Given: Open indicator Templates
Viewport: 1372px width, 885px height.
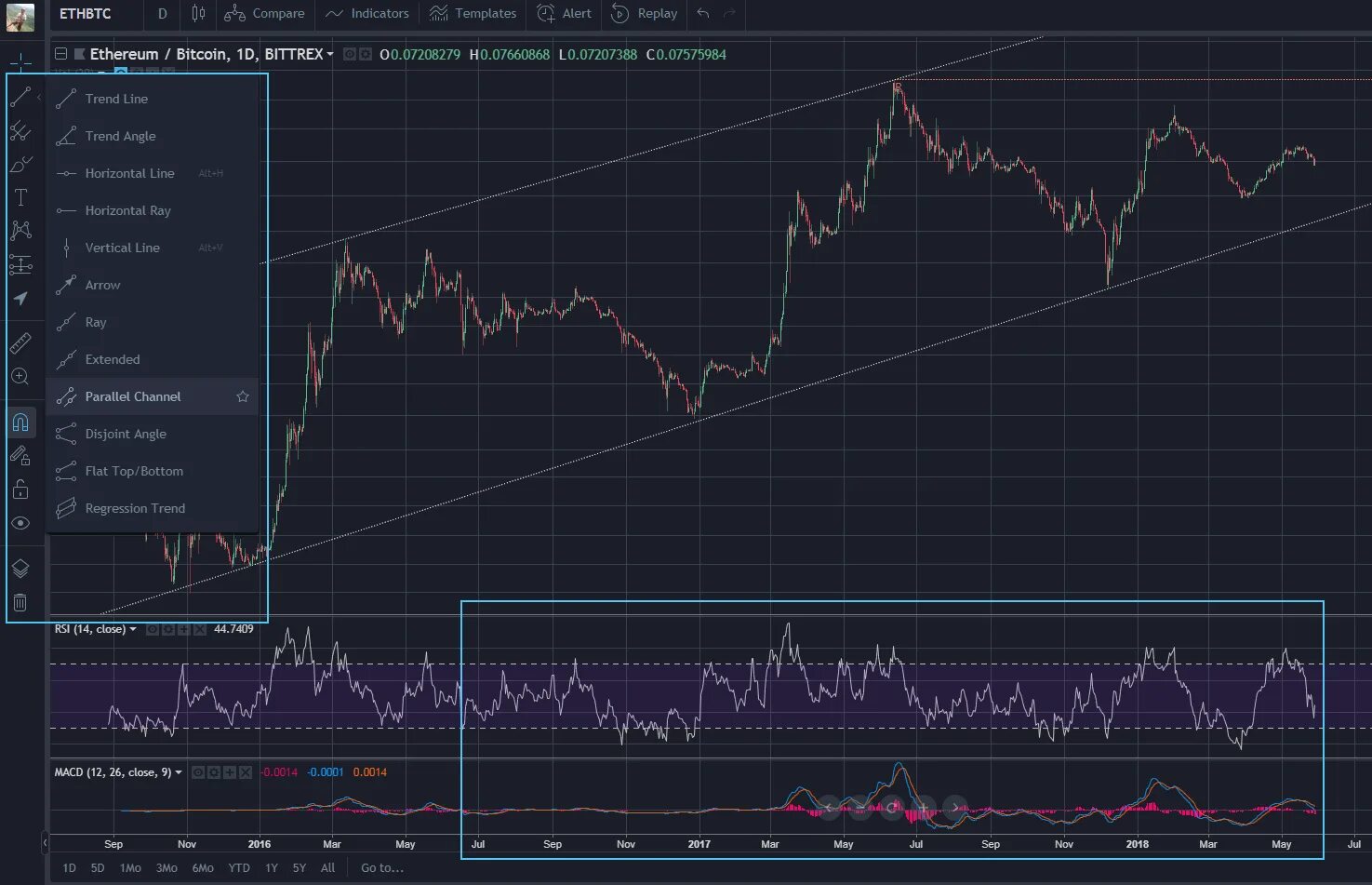Looking at the screenshot, I should (473, 14).
